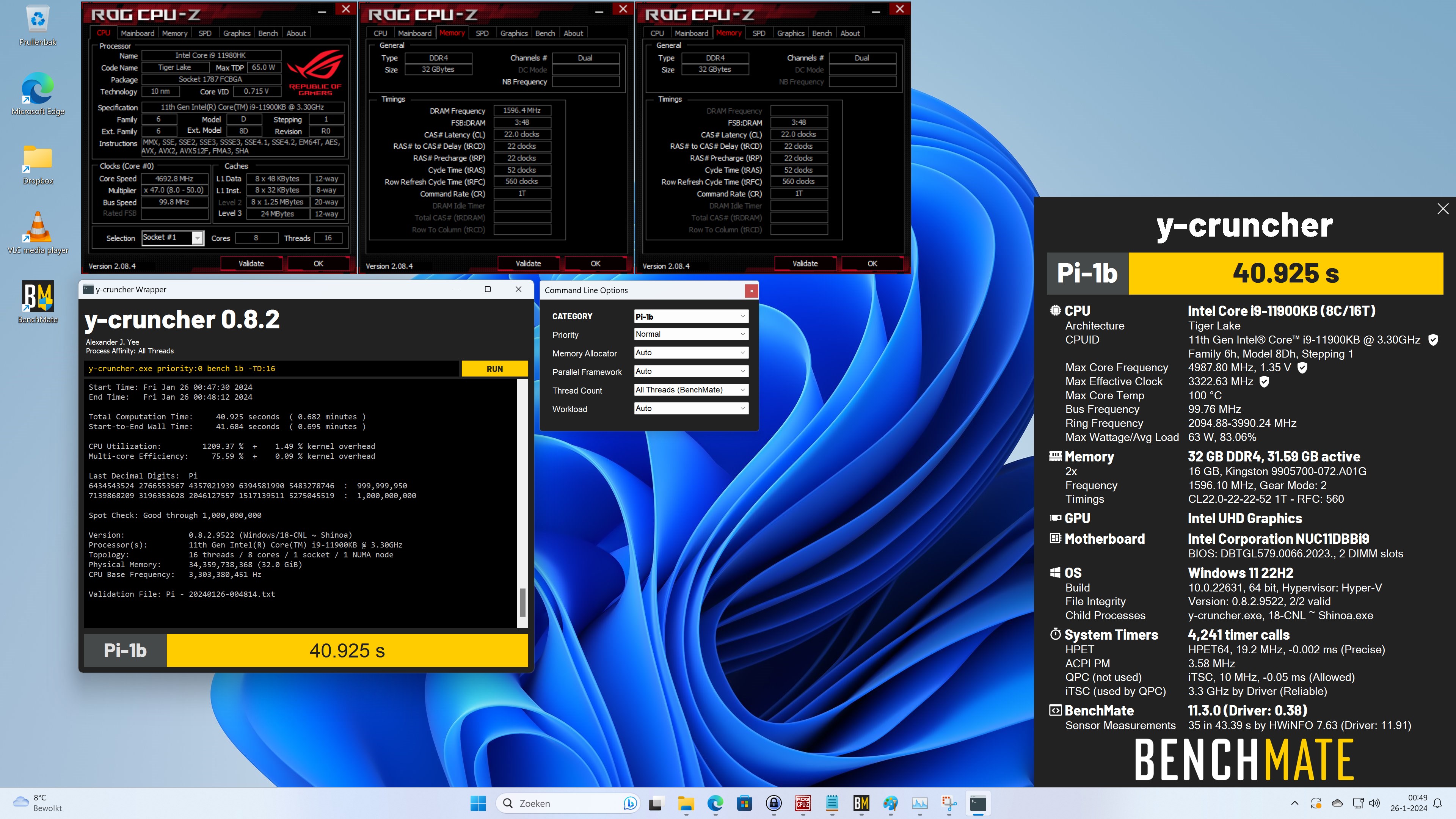1456x819 pixels.
Task: Close the Command Line Options dialog
Action: point(751,290)
